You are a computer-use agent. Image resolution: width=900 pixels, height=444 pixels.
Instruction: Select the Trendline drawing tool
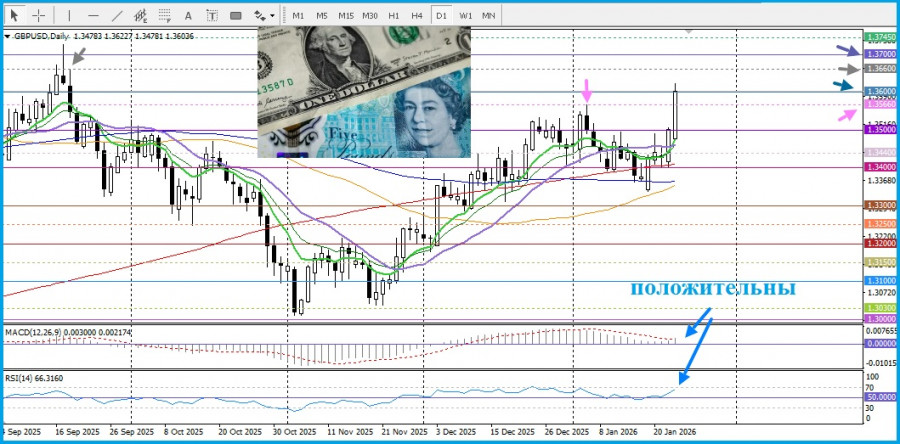click(118, 16)
